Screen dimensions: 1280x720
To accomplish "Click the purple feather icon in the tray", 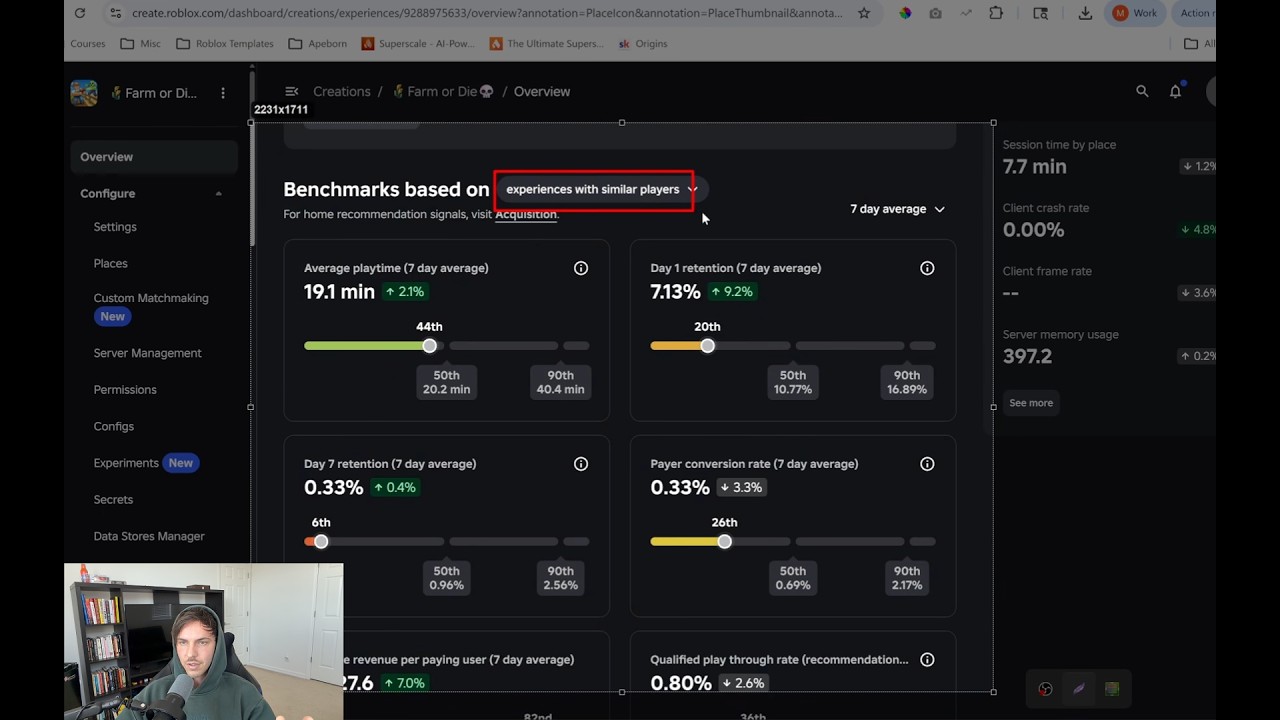I will point(1079,689).
